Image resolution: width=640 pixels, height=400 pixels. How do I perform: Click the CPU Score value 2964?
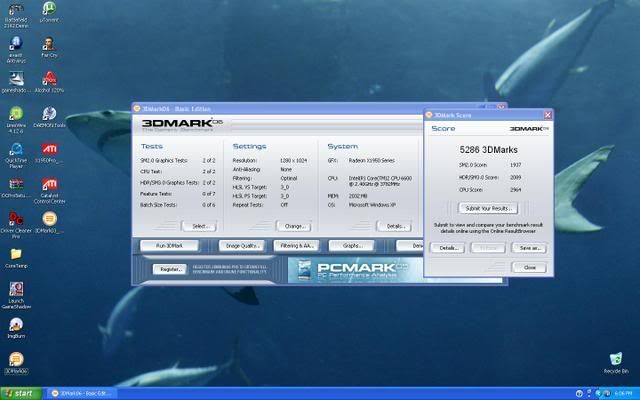click(x=516, y=190)
